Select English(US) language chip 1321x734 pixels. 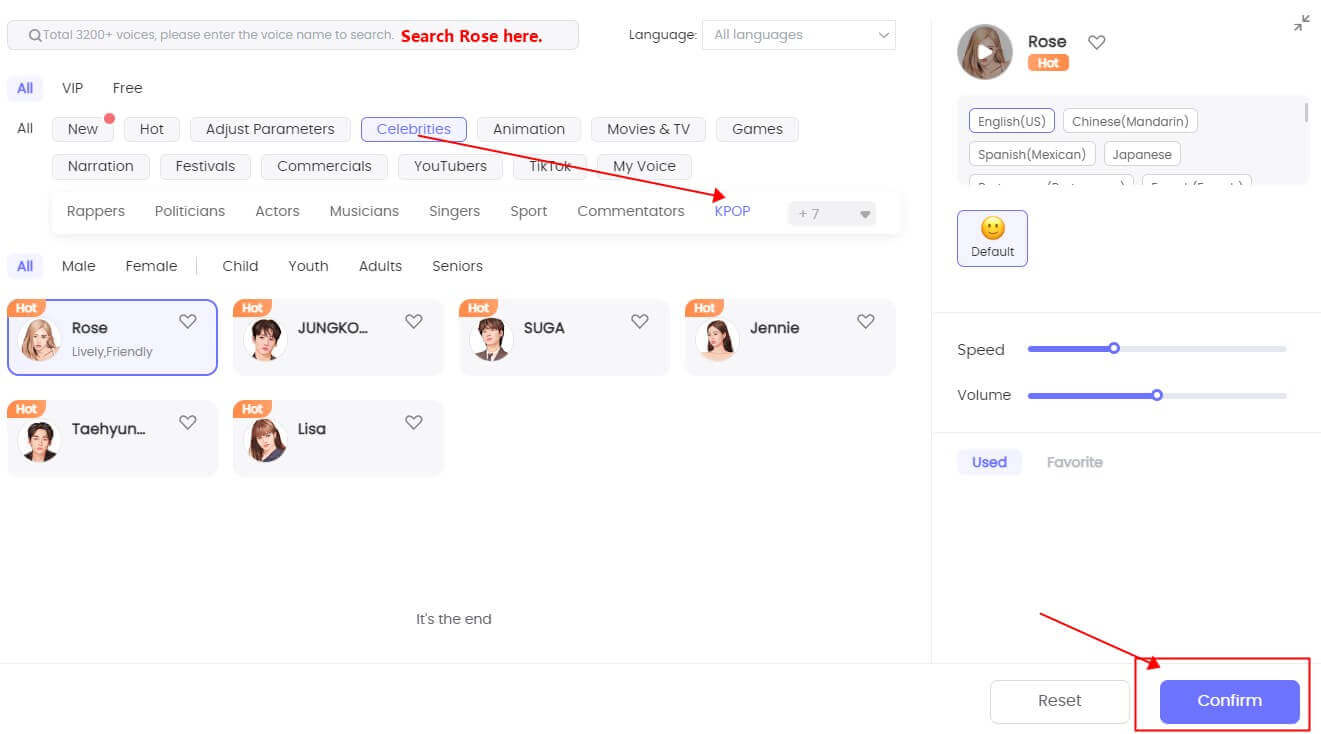pyautogui.click(x=1011, y=121)
